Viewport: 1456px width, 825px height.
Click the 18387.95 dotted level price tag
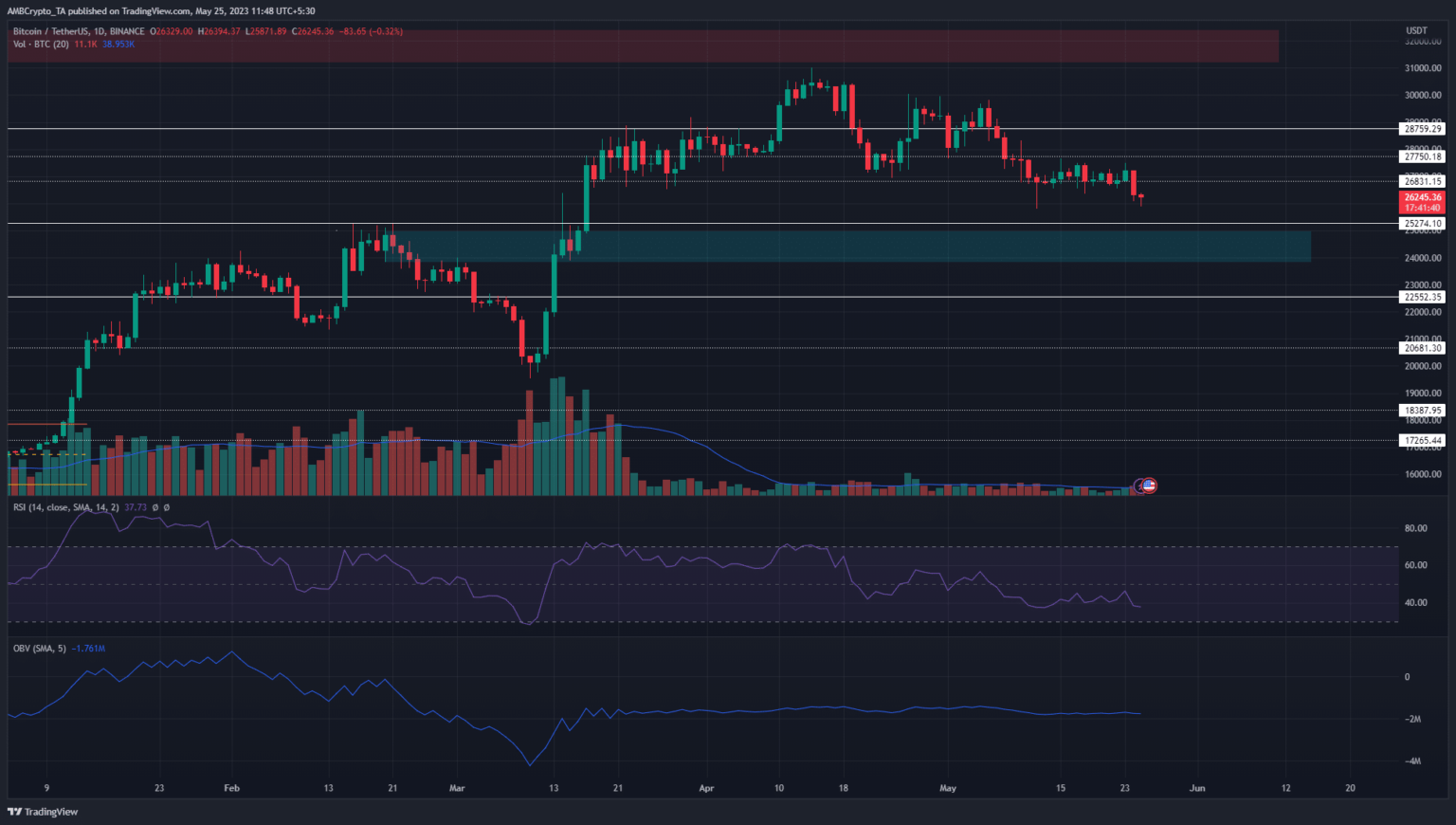[x=1422, y=411]
